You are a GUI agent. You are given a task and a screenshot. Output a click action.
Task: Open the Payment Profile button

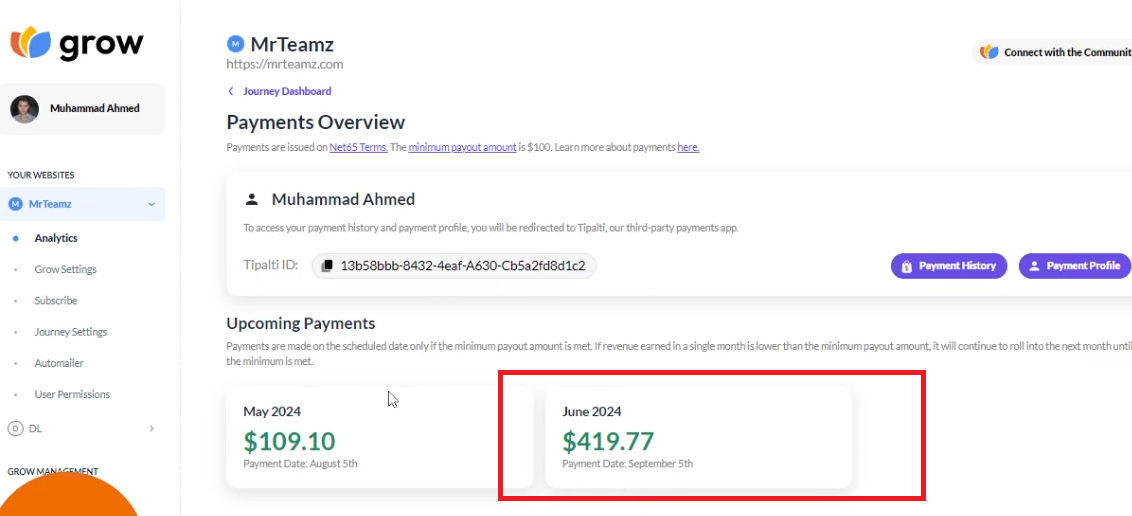[x=1075, y=266]
